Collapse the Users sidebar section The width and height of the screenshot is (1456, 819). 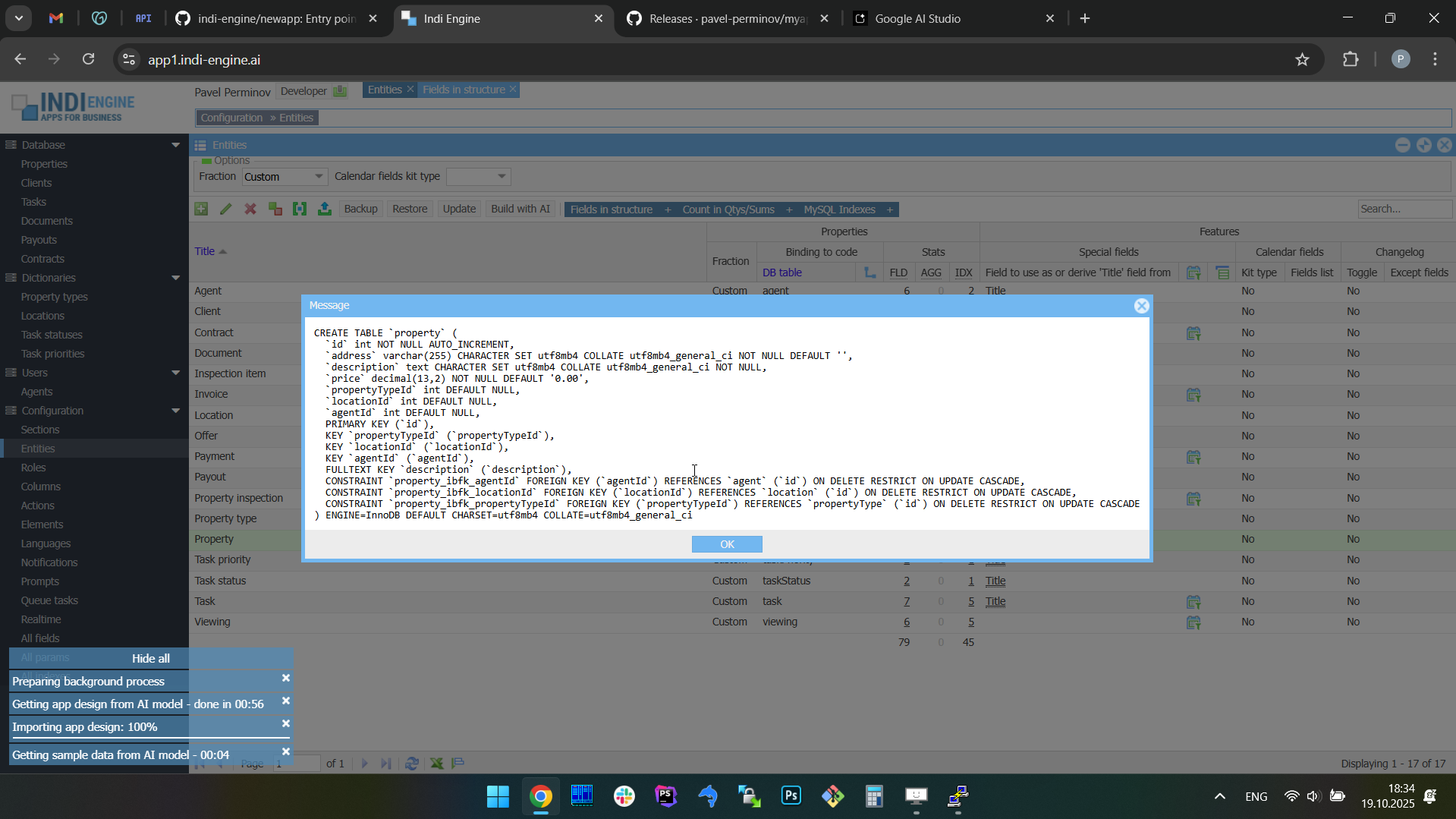(x=175, y=373)
